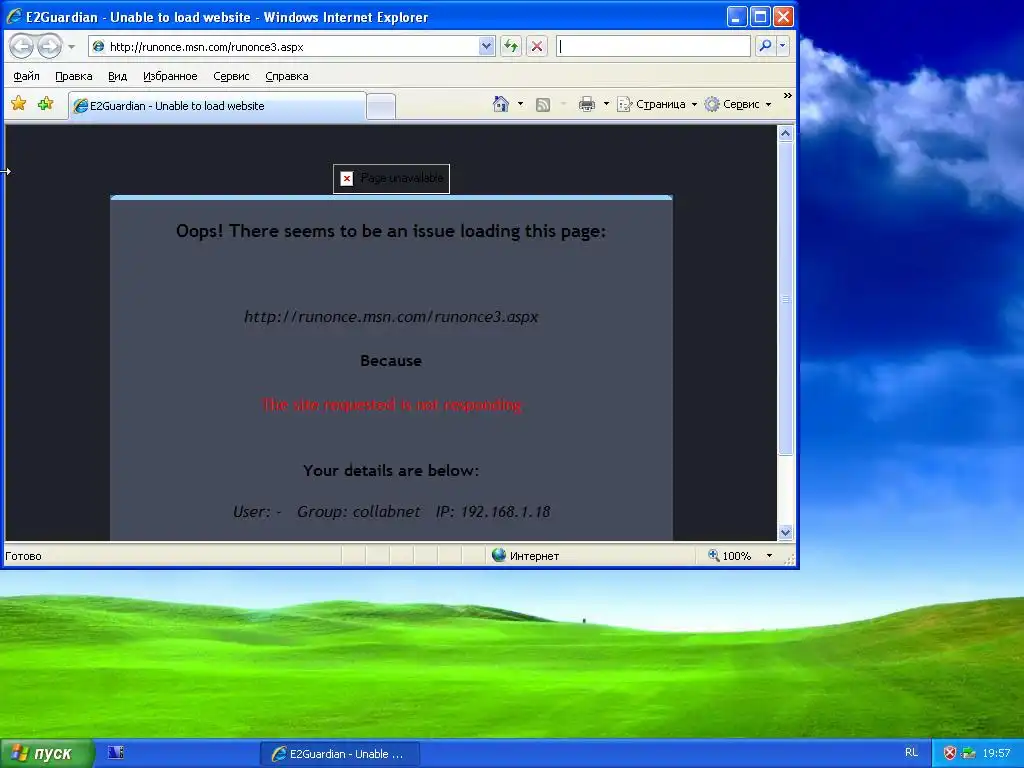This screenshot has width=1024, height=768.
Task: Click the Internet Explorer title bar icon
Action: pyautogui.click(x=14, y=16)
